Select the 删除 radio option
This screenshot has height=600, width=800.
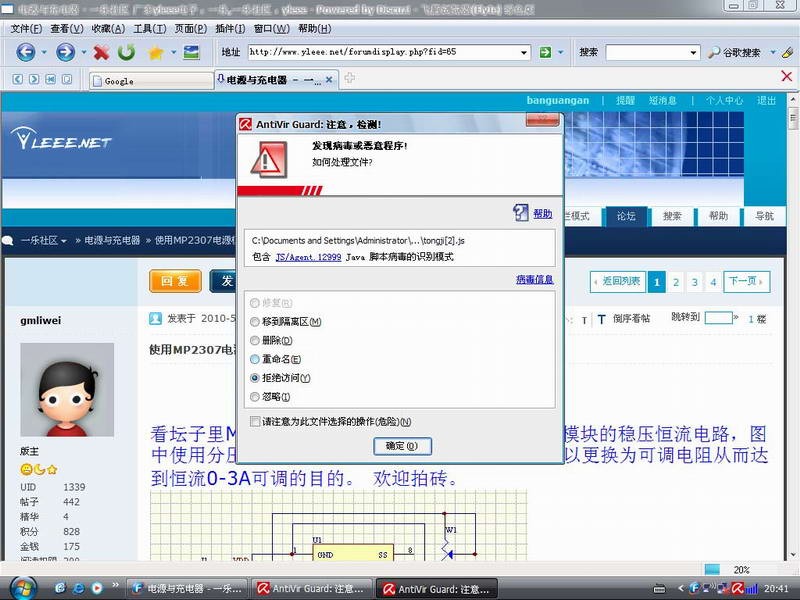point(252,341)
